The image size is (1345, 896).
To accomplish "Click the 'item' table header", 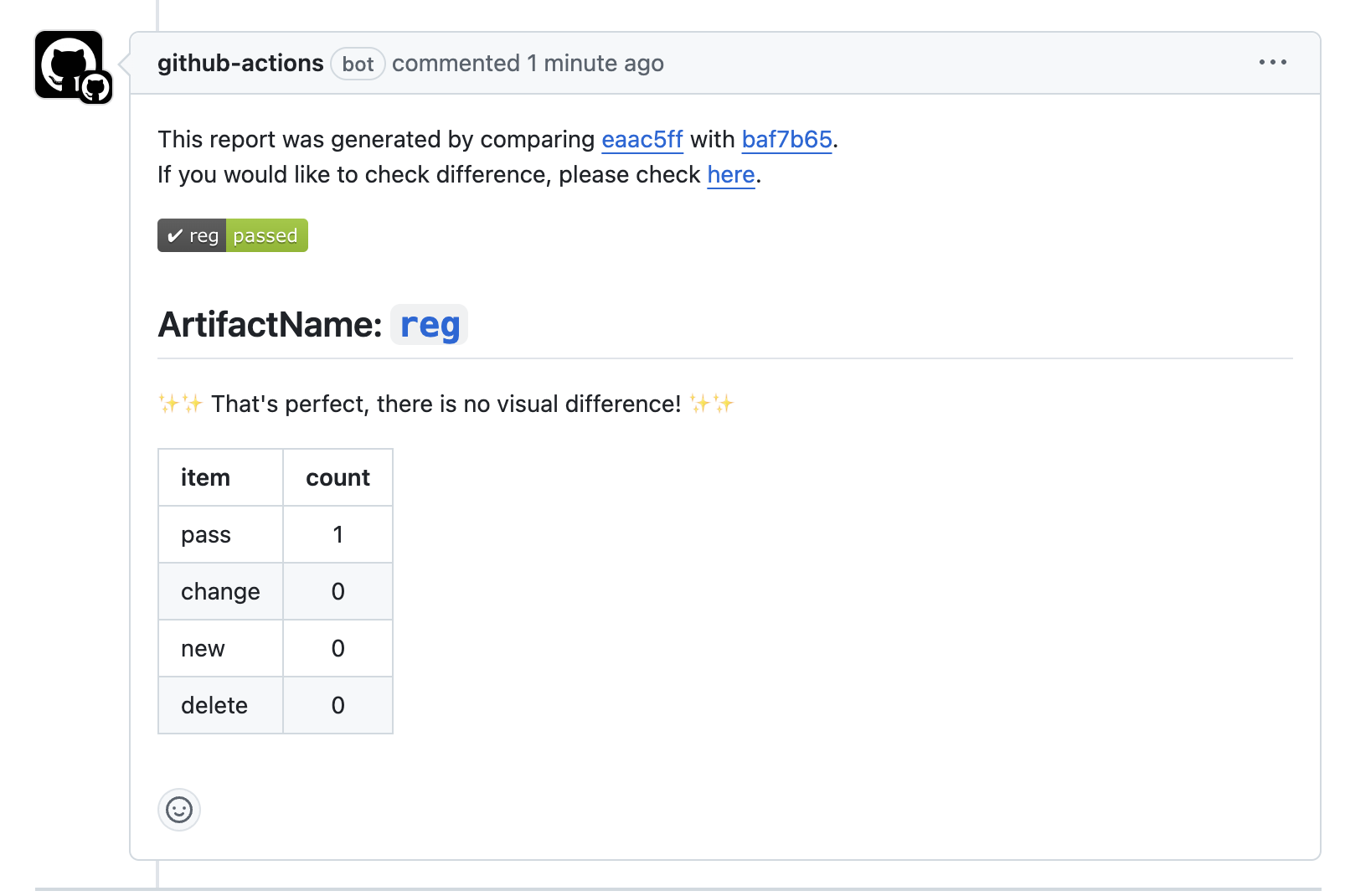I will (x=221, y=477).
